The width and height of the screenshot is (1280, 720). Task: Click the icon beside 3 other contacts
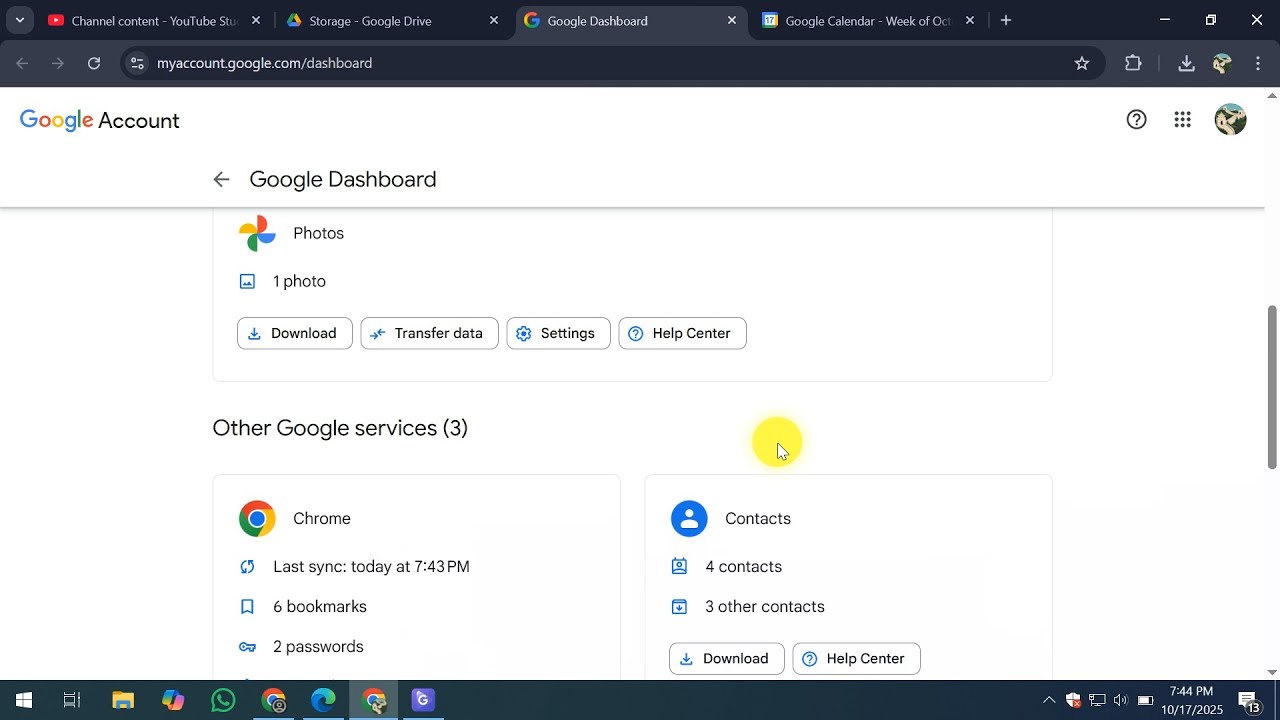pos(679,607)
